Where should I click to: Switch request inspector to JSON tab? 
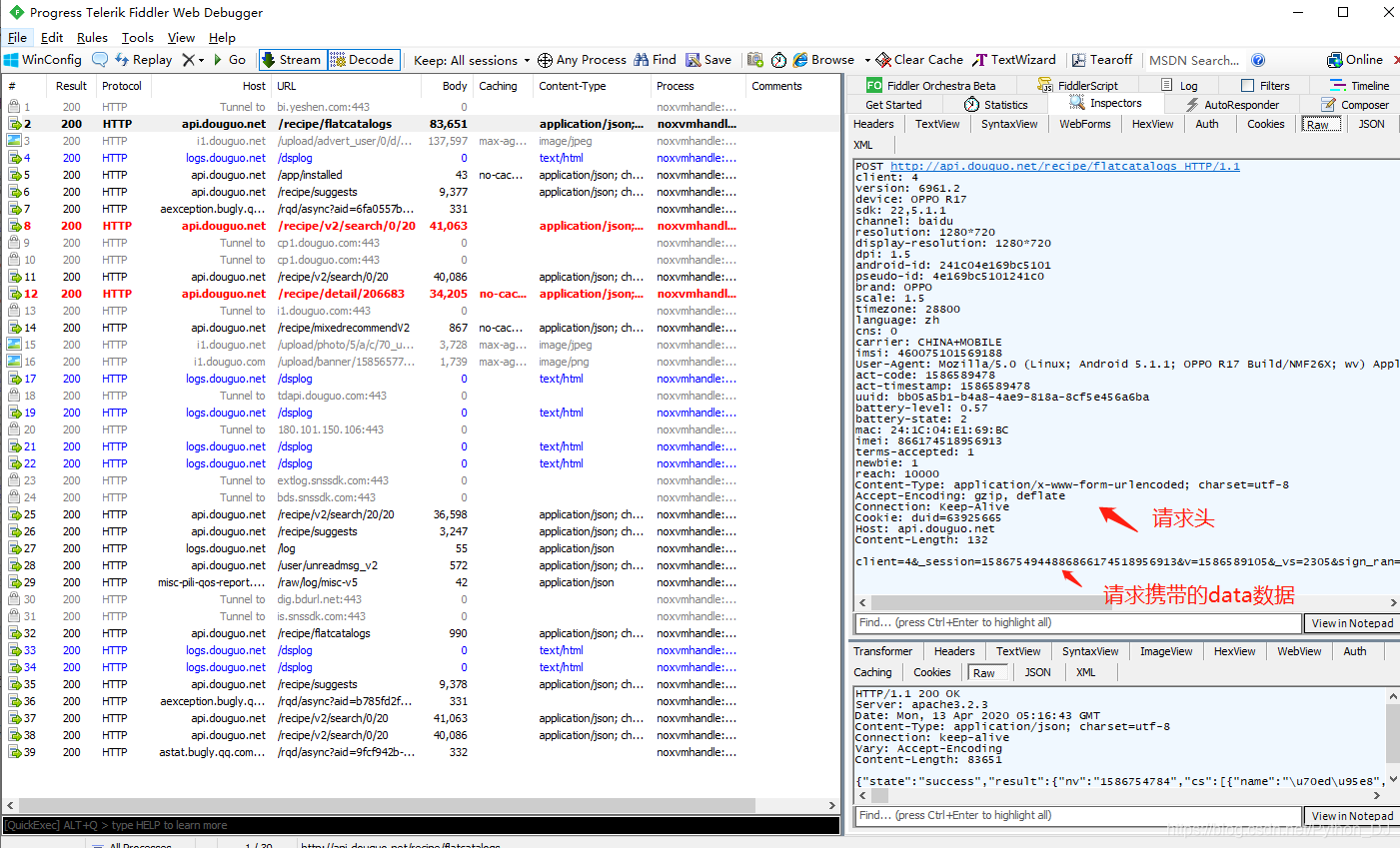[x=1371, y=124]
